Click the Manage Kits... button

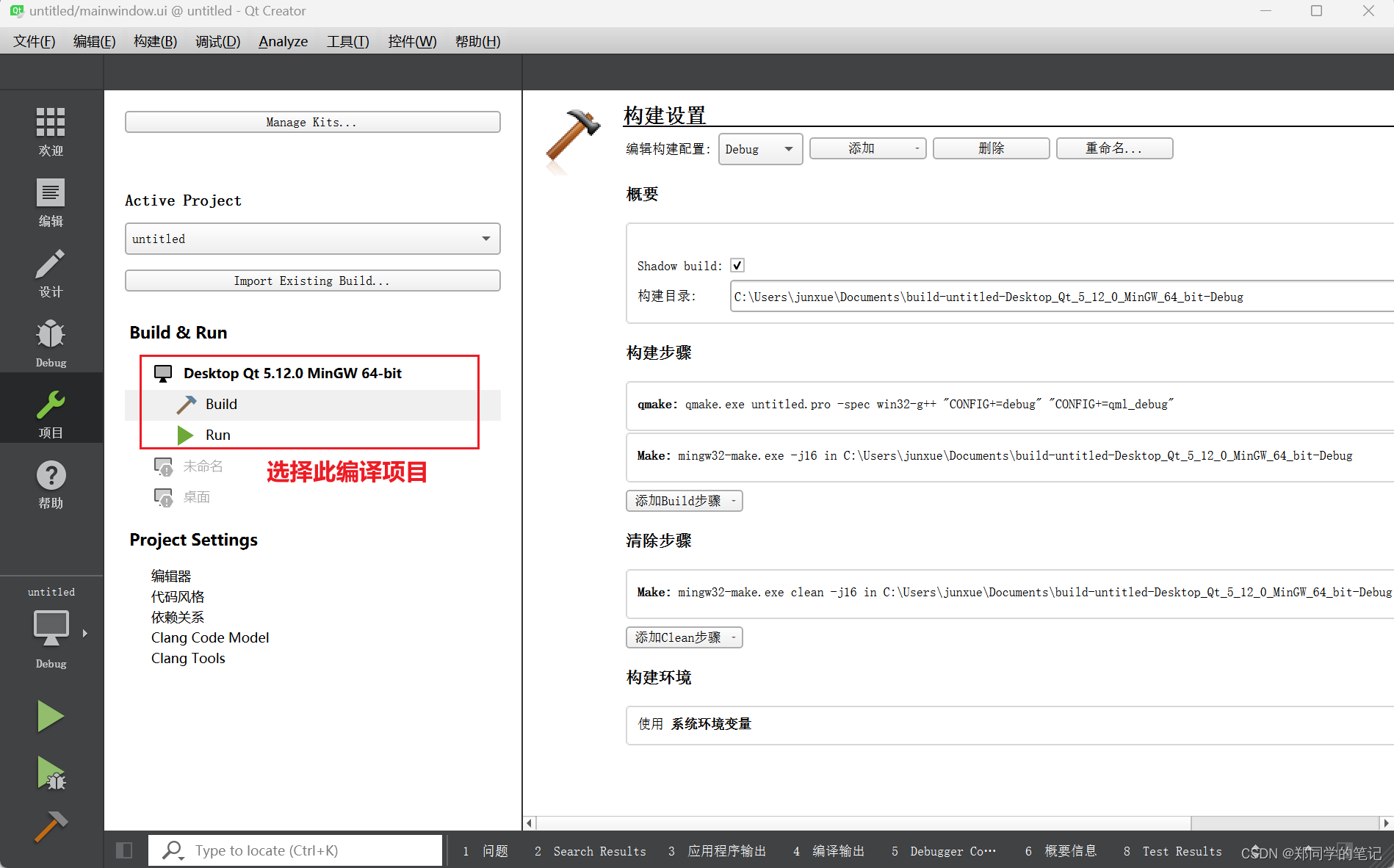point(313,122)
